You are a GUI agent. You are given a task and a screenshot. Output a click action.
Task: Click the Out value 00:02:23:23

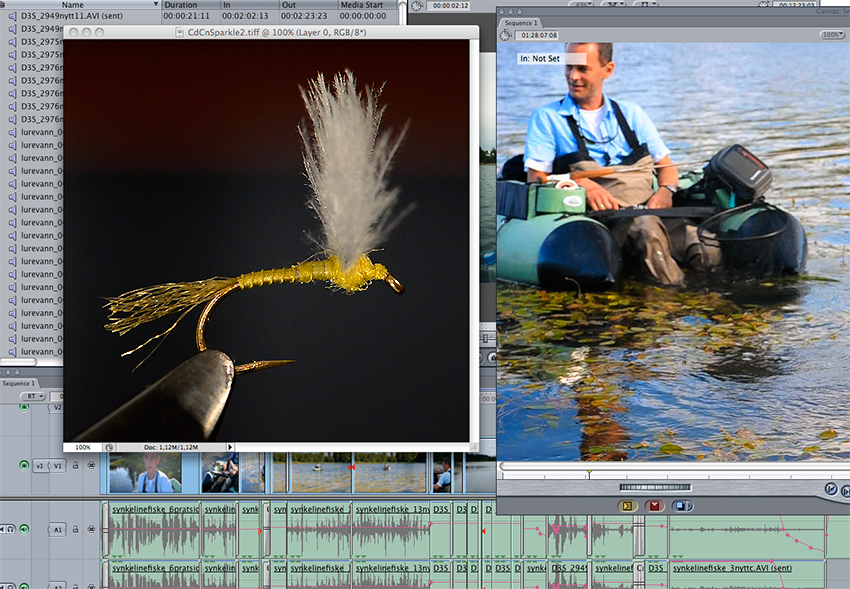tap(304, 16)
